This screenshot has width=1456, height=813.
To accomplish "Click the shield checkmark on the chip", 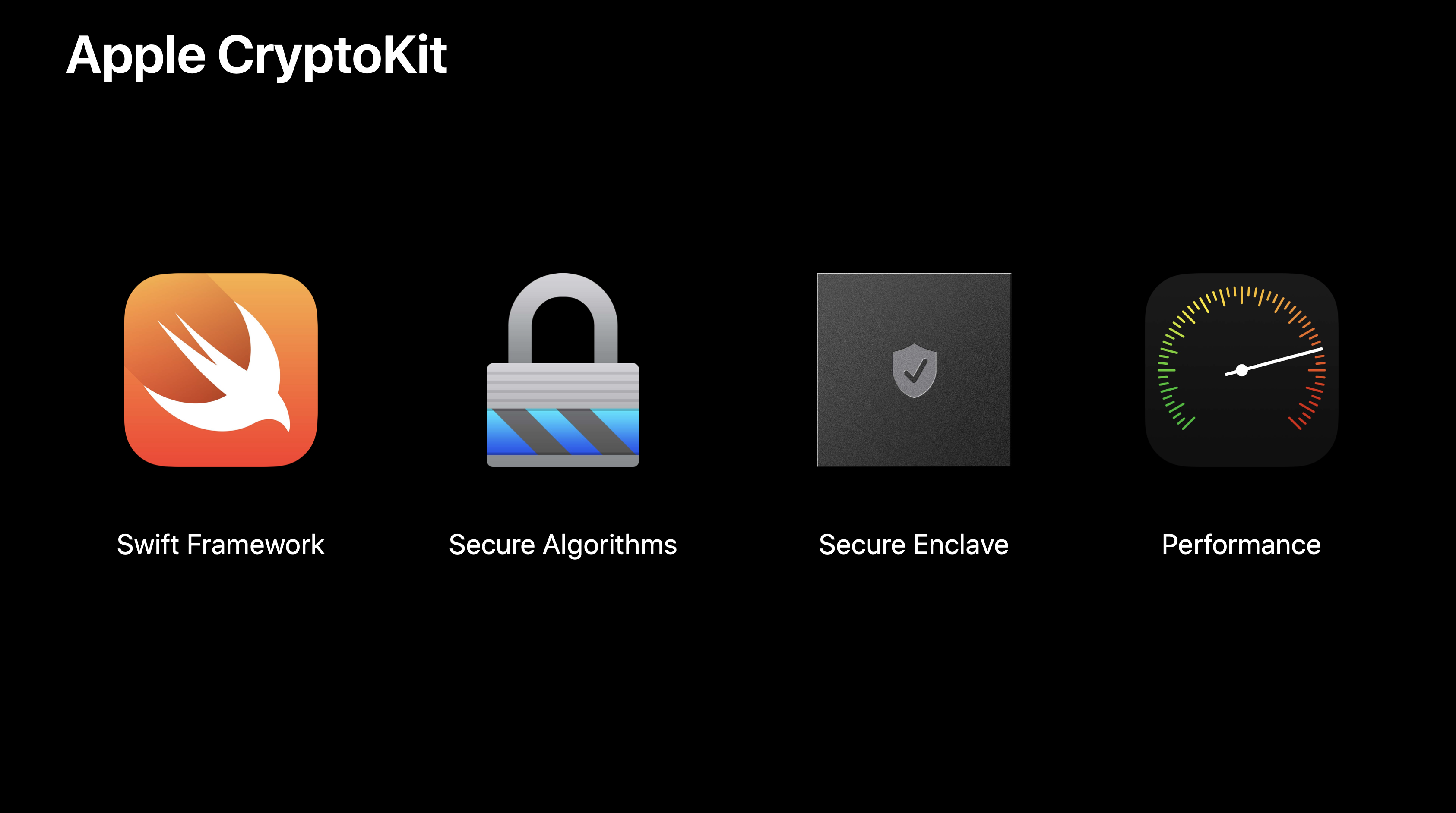I will (914, 371).
